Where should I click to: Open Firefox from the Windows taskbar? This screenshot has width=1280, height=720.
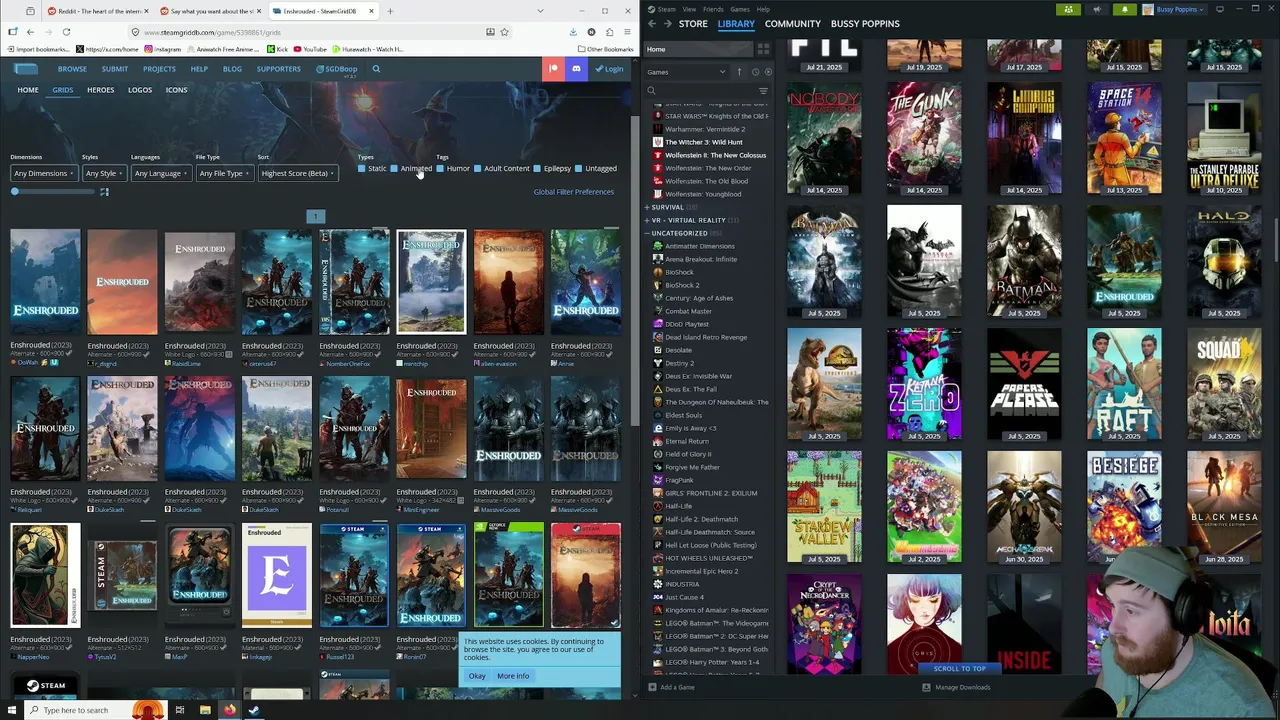point(229,710)
